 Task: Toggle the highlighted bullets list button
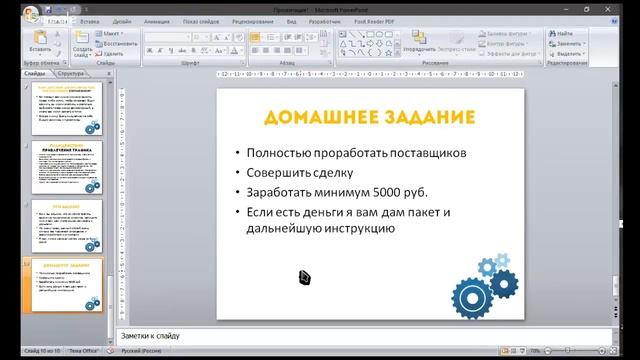coord(255,38)
